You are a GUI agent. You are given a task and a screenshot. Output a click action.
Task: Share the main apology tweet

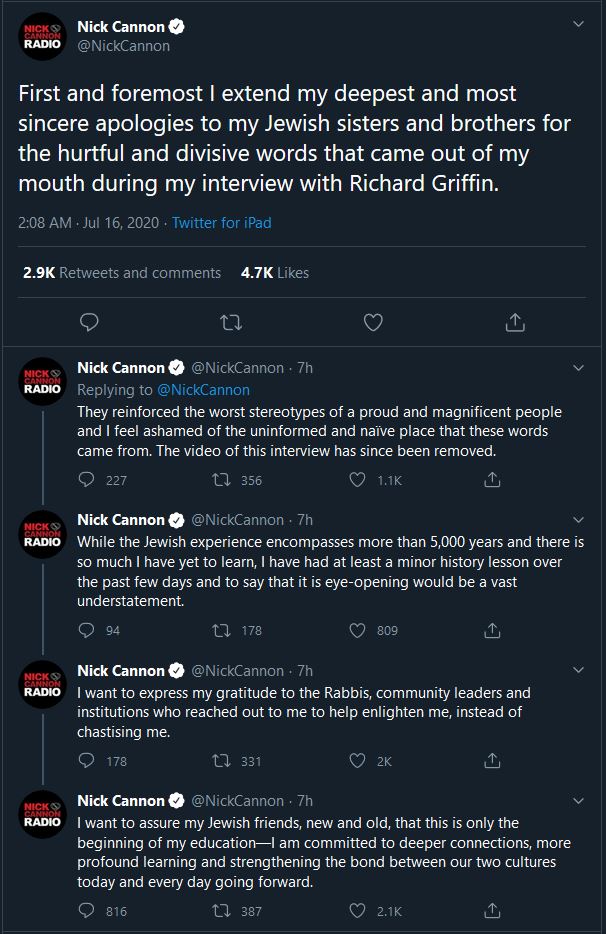point(515,322)
